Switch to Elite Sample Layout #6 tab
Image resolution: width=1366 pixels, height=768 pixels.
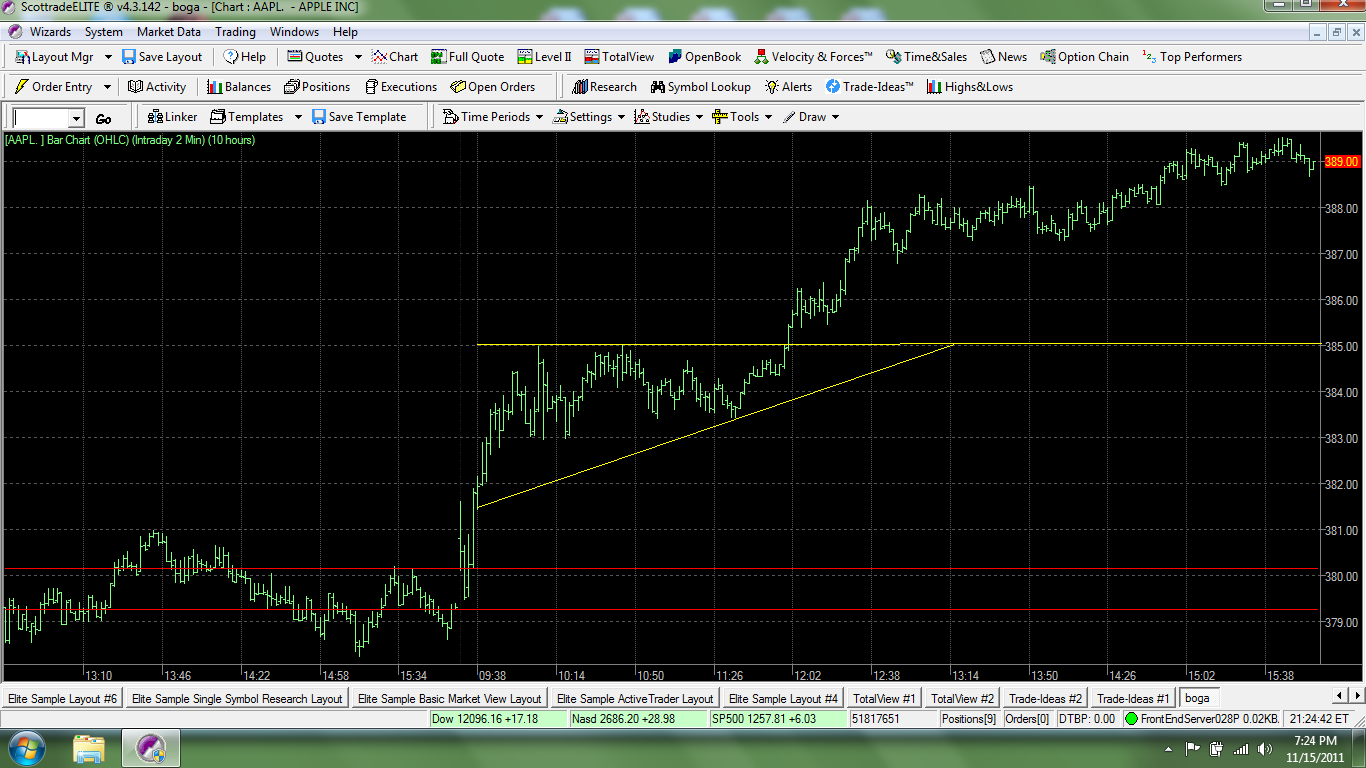tap(62, 698)
